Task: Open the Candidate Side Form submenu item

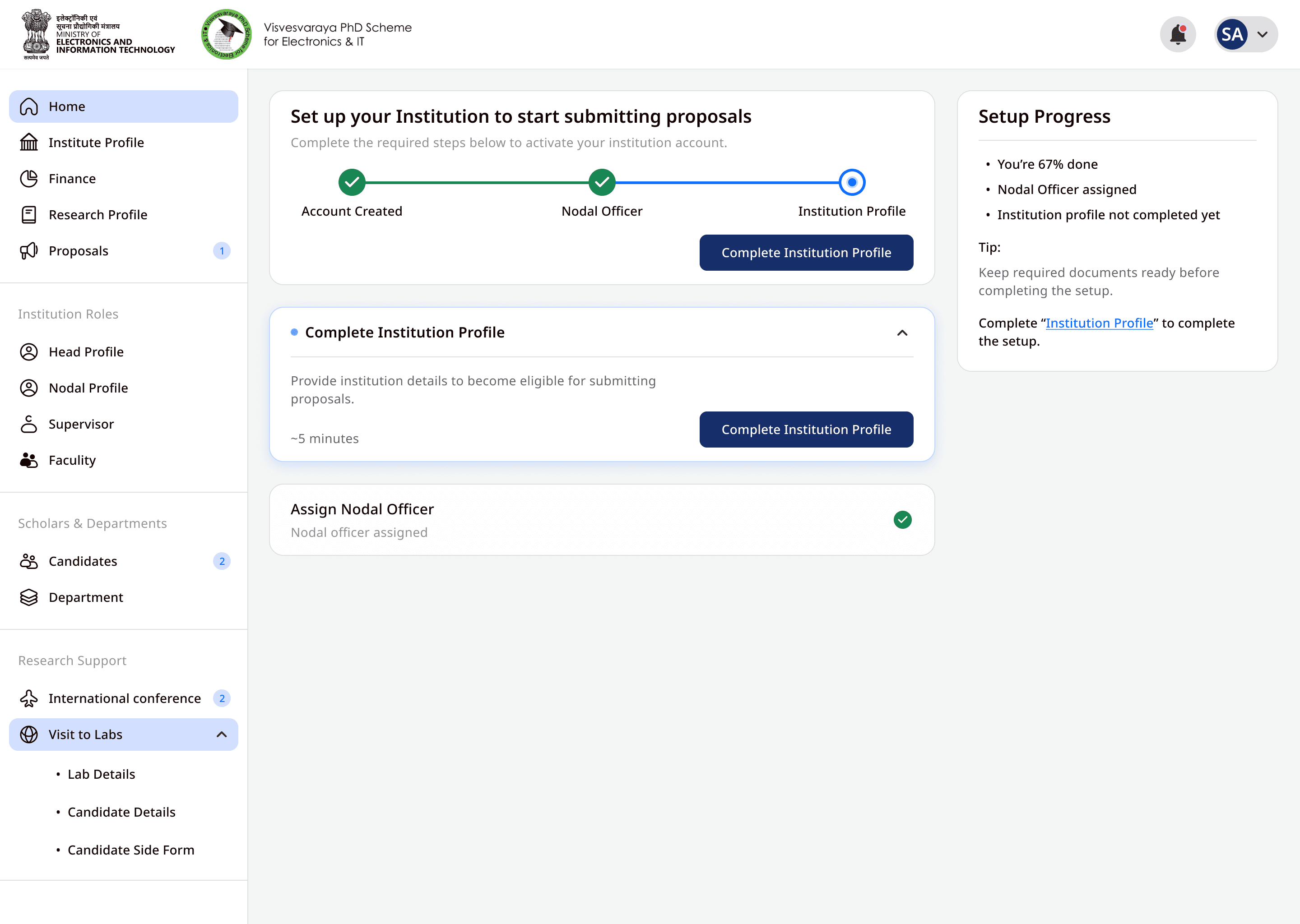Action: click(x=131, y=850)
